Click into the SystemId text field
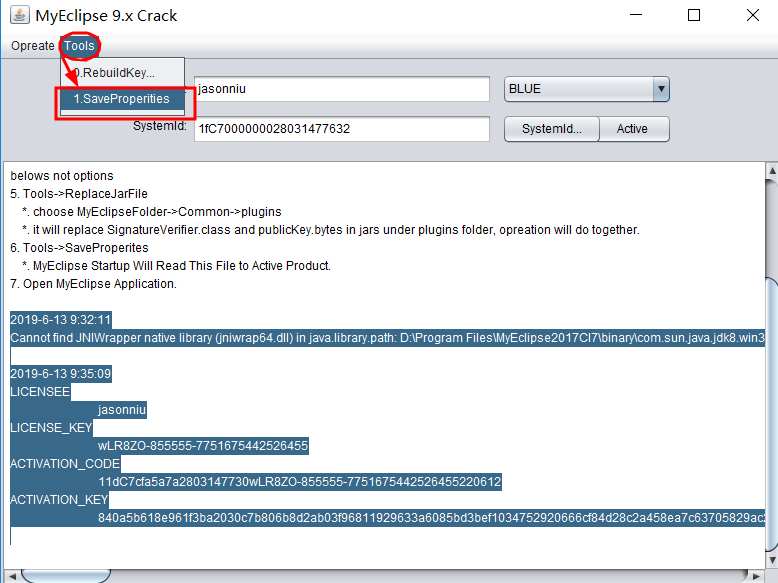 (x=341, y=129)
